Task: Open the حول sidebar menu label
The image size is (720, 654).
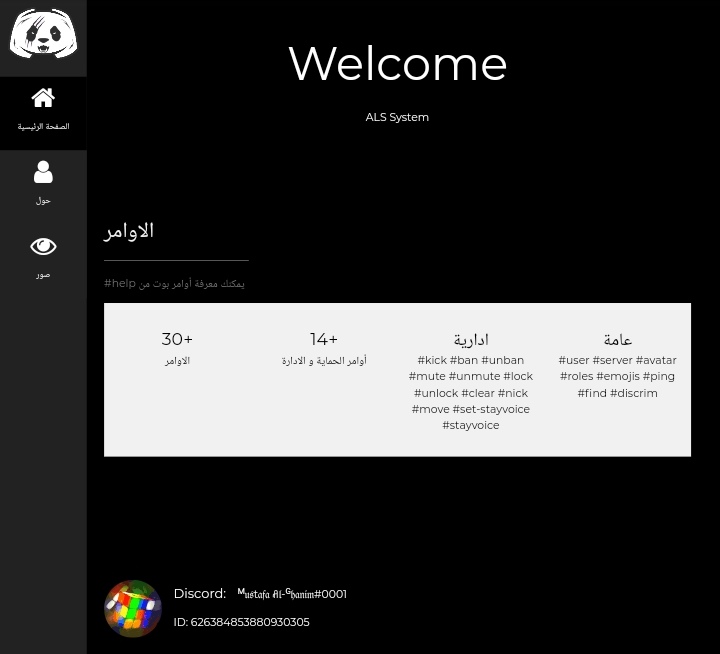Action: pos(43,201)
